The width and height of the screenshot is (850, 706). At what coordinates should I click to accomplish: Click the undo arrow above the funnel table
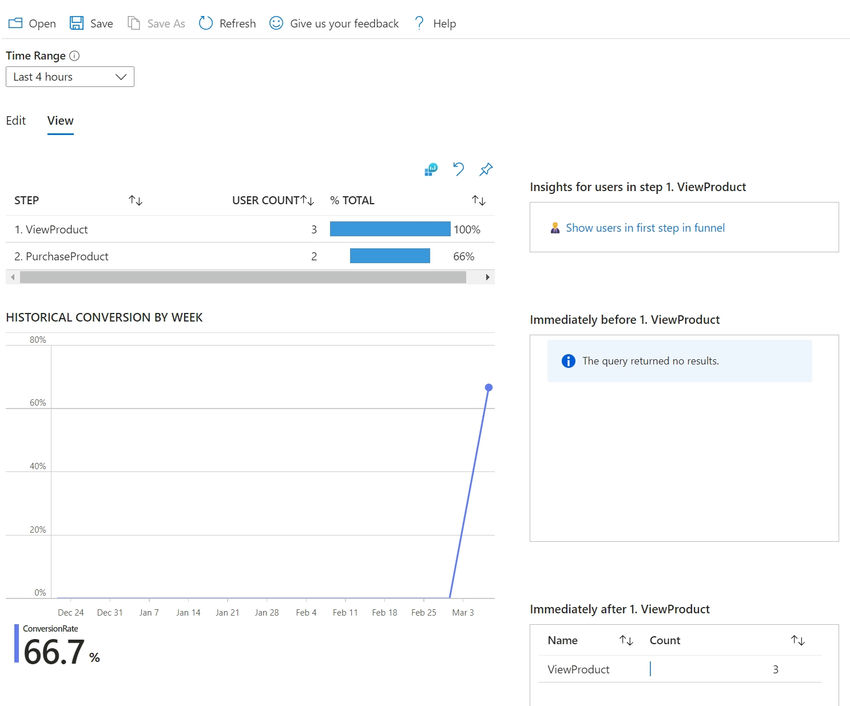pos(458,170)
